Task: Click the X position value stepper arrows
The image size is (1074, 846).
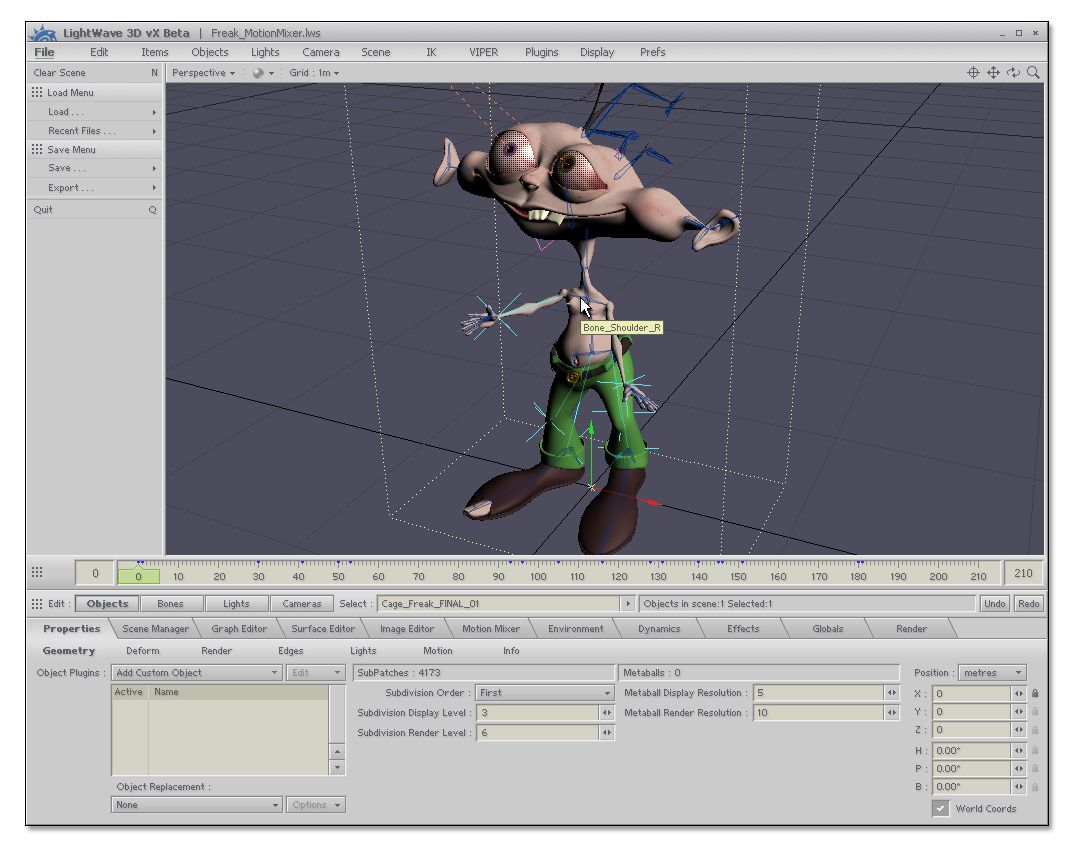Action: [1019, 693]
